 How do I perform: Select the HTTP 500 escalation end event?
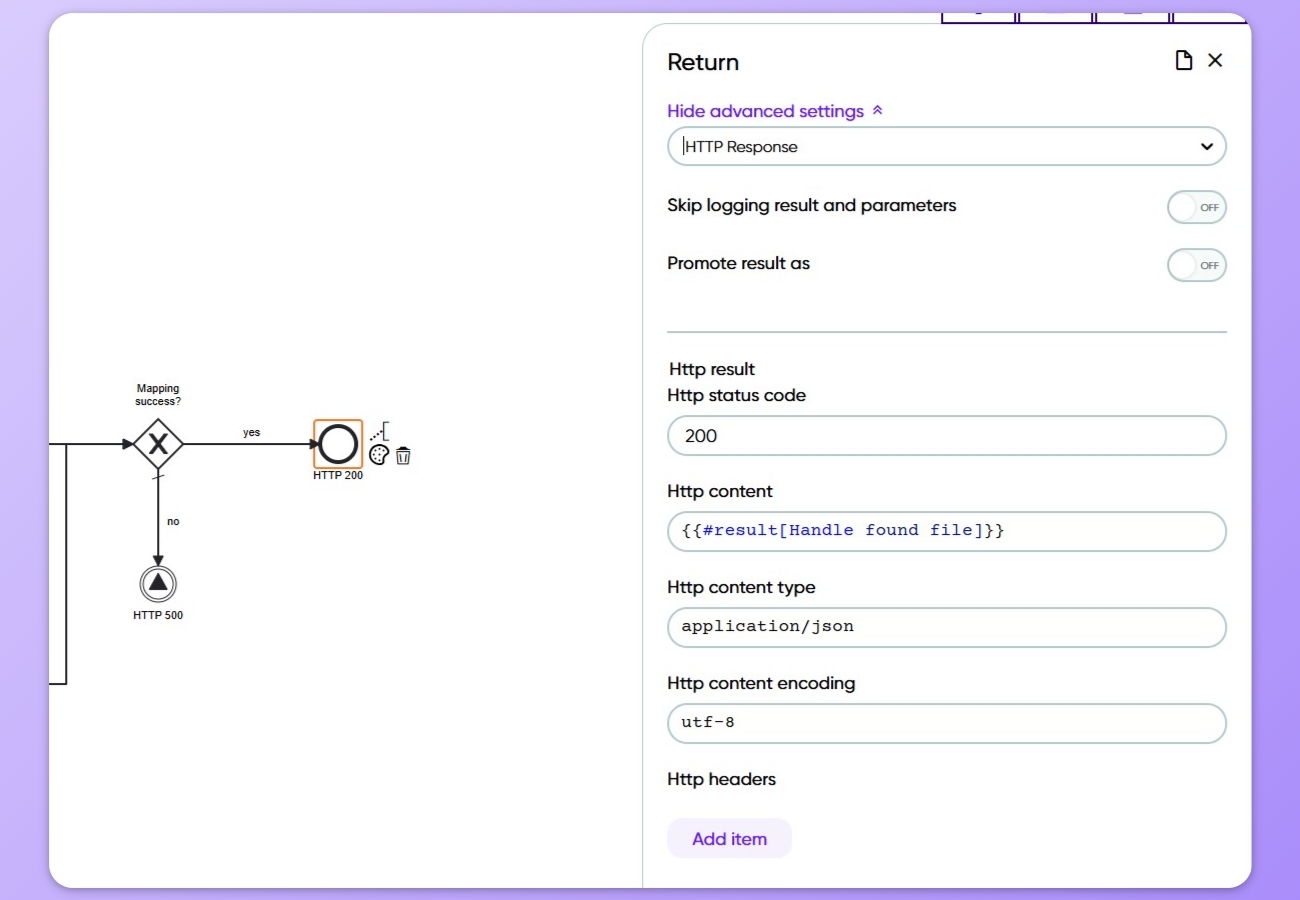(158, 584)
